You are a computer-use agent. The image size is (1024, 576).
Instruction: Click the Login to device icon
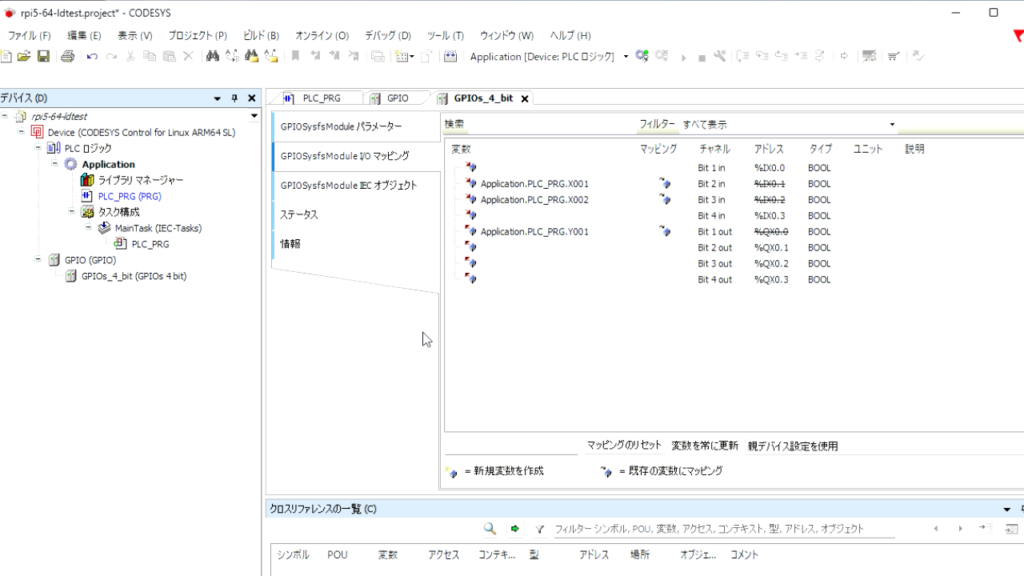(x=641, y=57)
